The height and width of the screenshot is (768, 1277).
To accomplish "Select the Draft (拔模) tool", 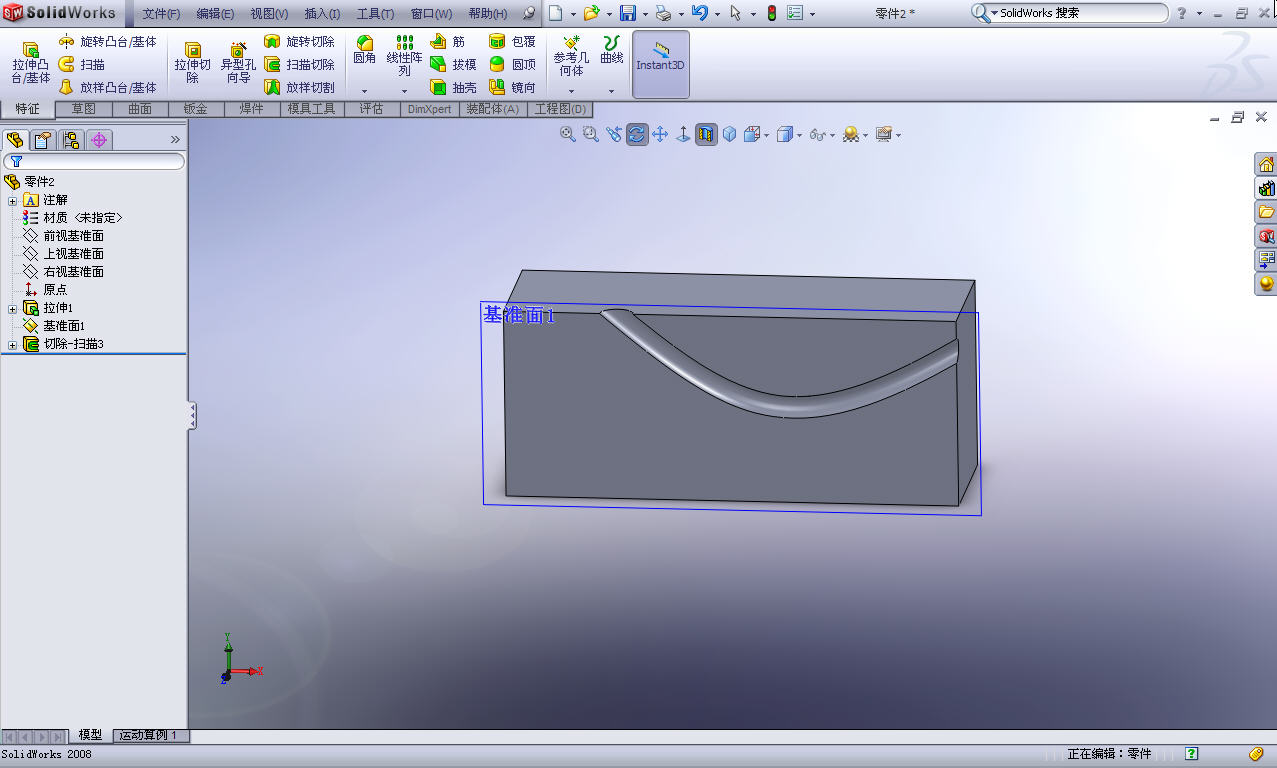I will point(453,64).
